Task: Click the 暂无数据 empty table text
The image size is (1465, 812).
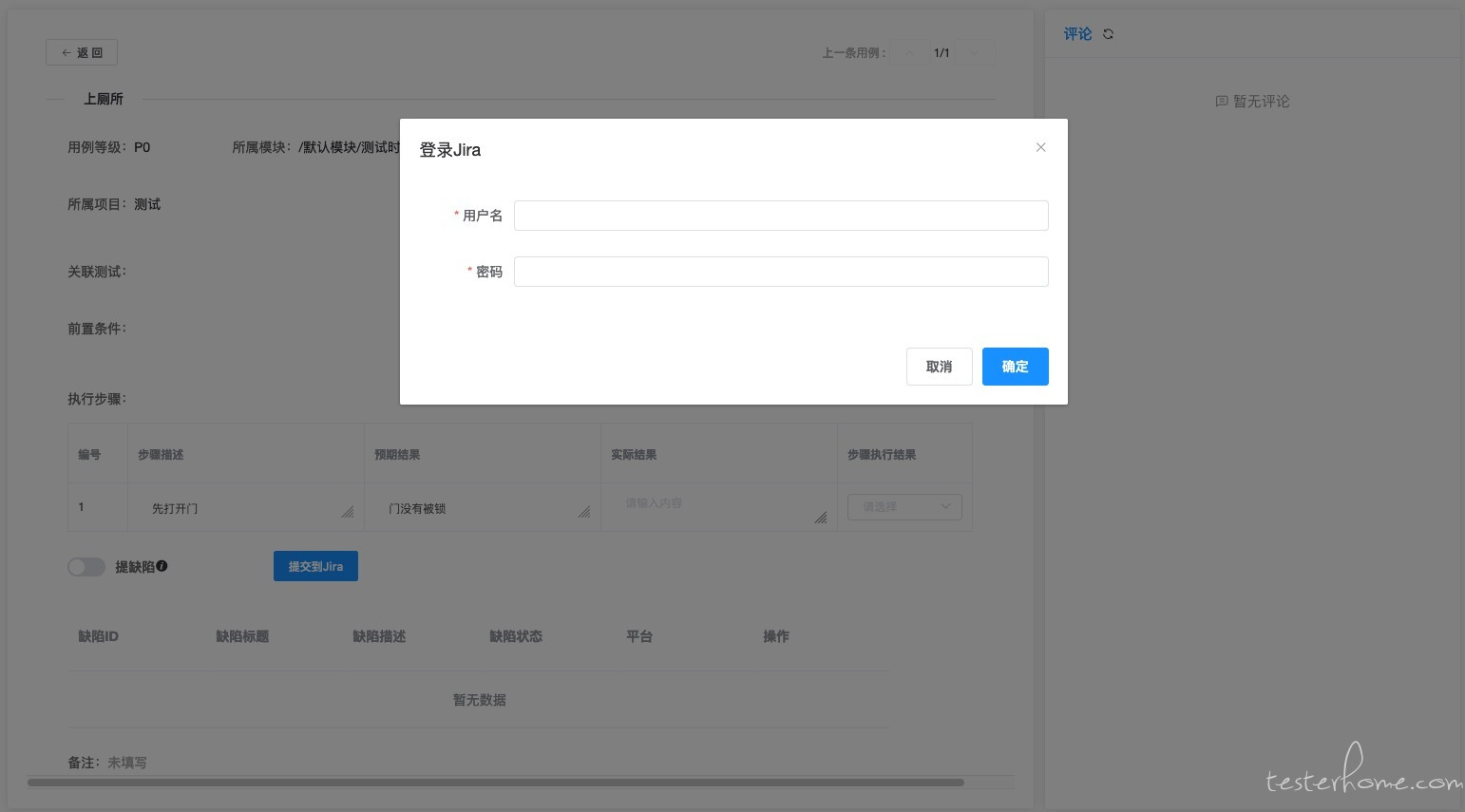Action: pyautogui.click(x=479, y=700)
